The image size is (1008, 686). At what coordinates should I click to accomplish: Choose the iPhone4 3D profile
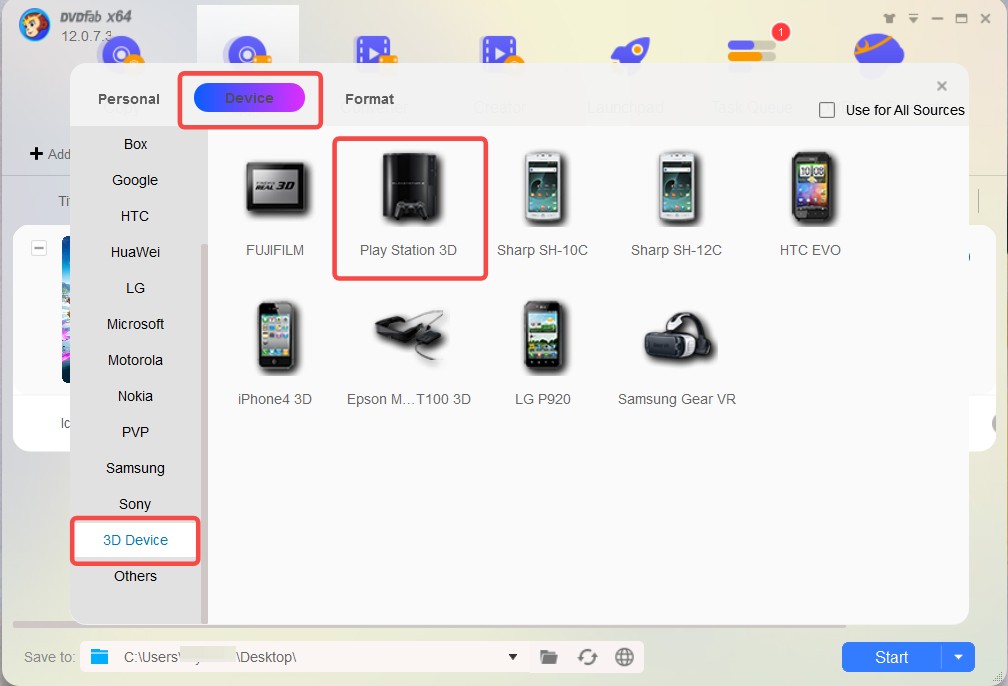tap(275, 354)
